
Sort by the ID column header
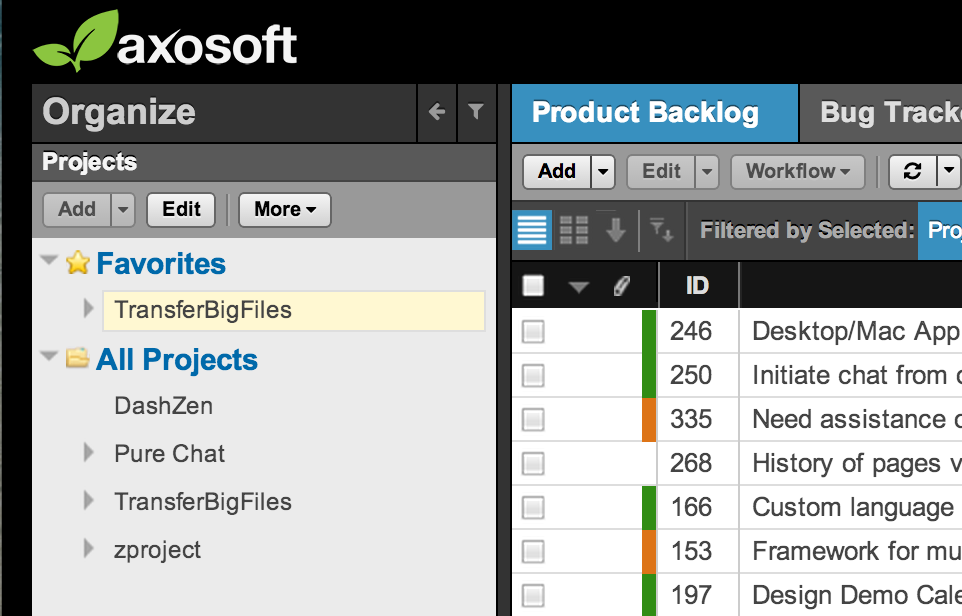698,285
